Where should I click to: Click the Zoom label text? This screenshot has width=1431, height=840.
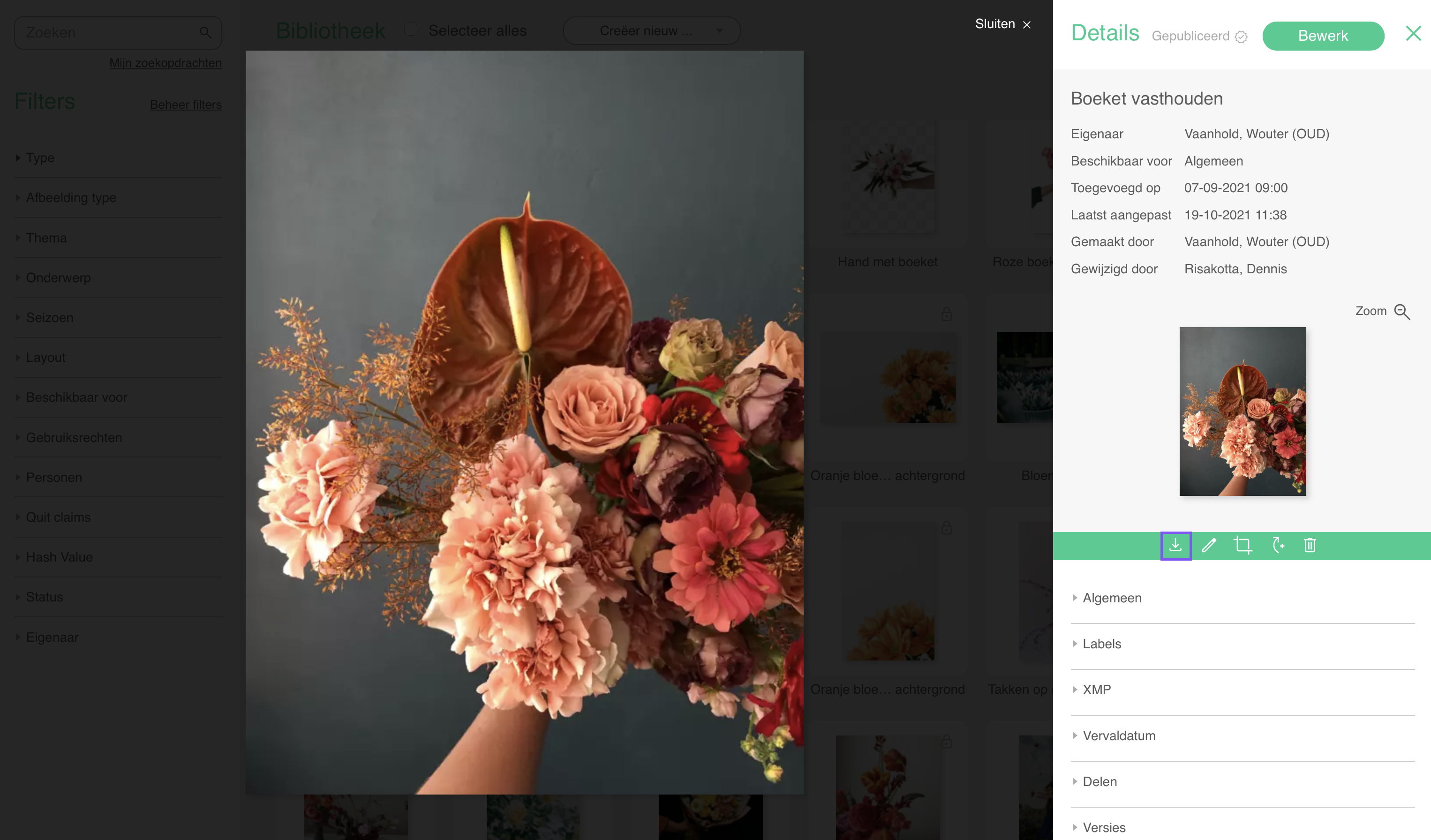click(1371, 311)
